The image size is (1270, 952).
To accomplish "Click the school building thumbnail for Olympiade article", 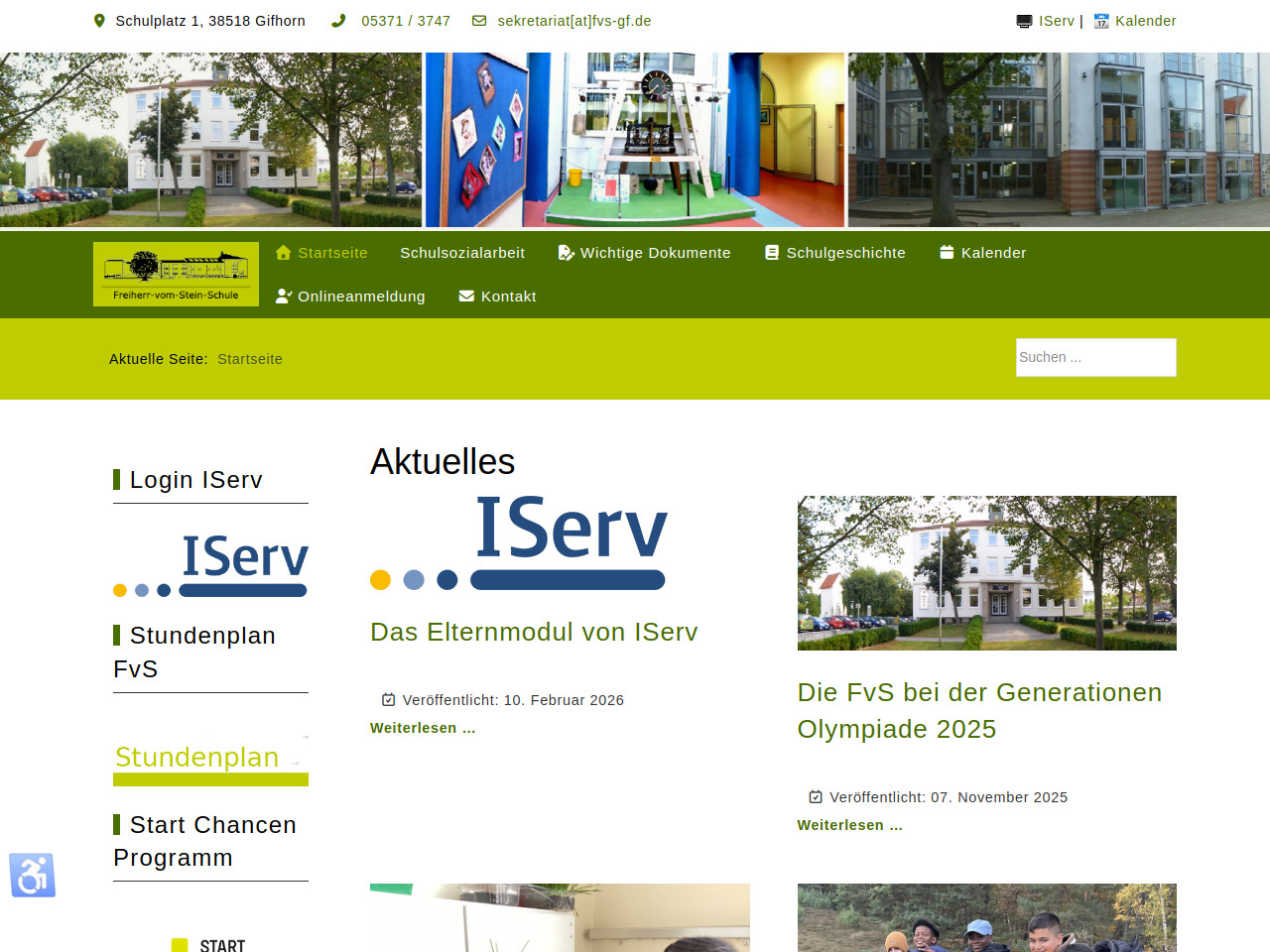I will (x=986, y=573).
